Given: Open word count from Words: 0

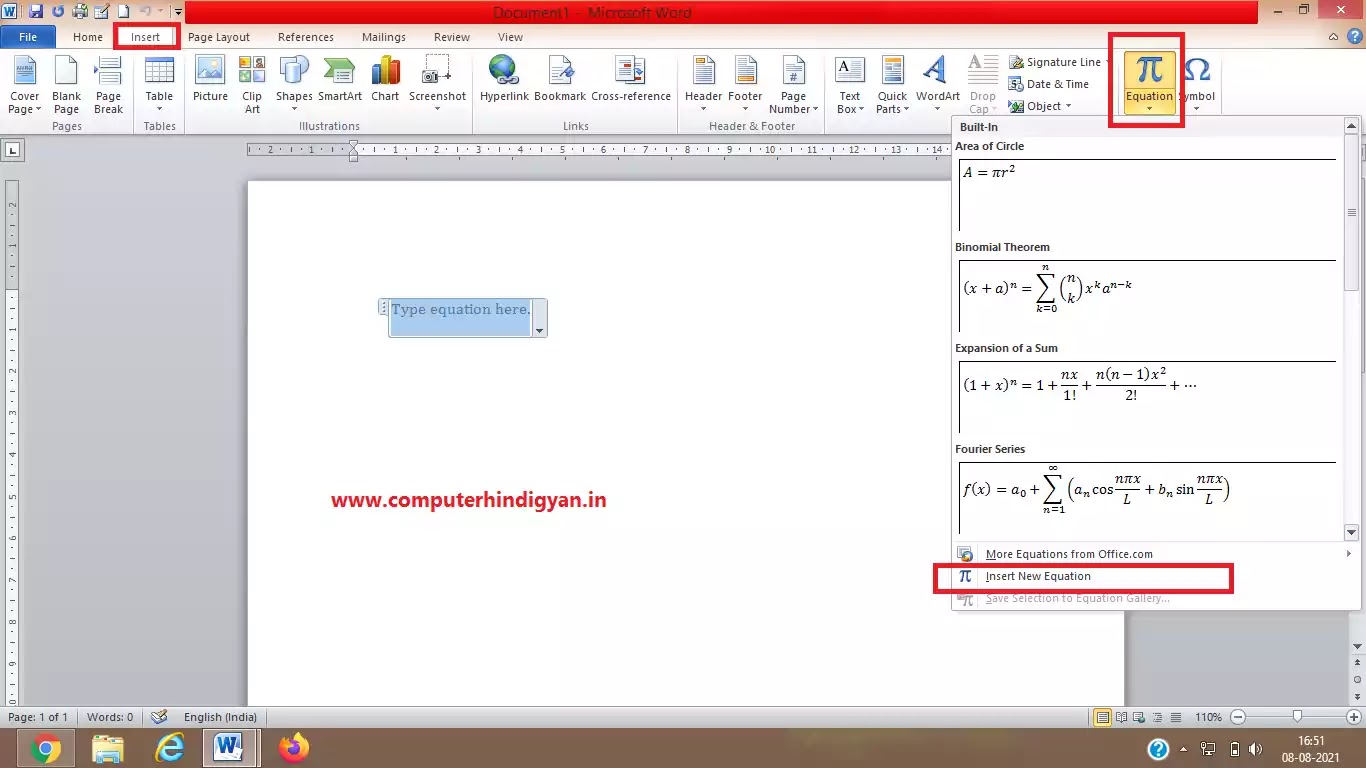Looking at the screenshot, I should pos(110,717).
